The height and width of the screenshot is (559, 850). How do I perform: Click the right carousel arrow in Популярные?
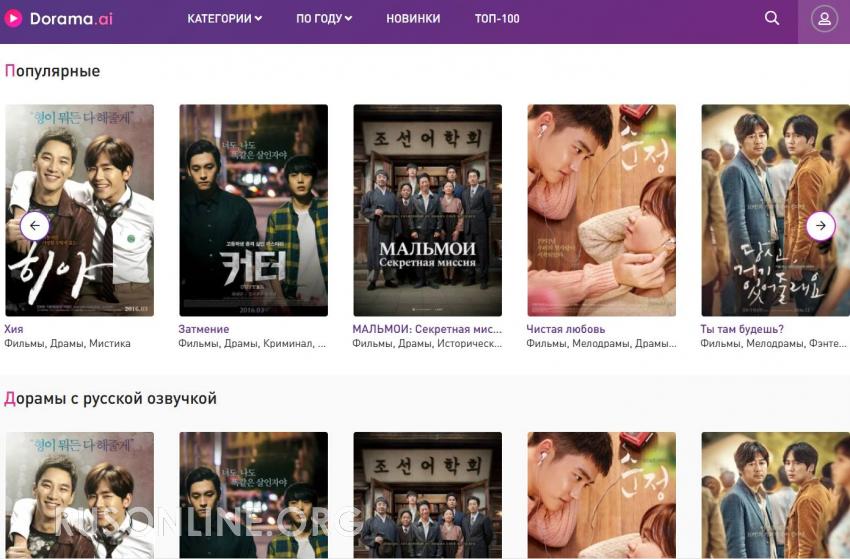coord(820,226)
